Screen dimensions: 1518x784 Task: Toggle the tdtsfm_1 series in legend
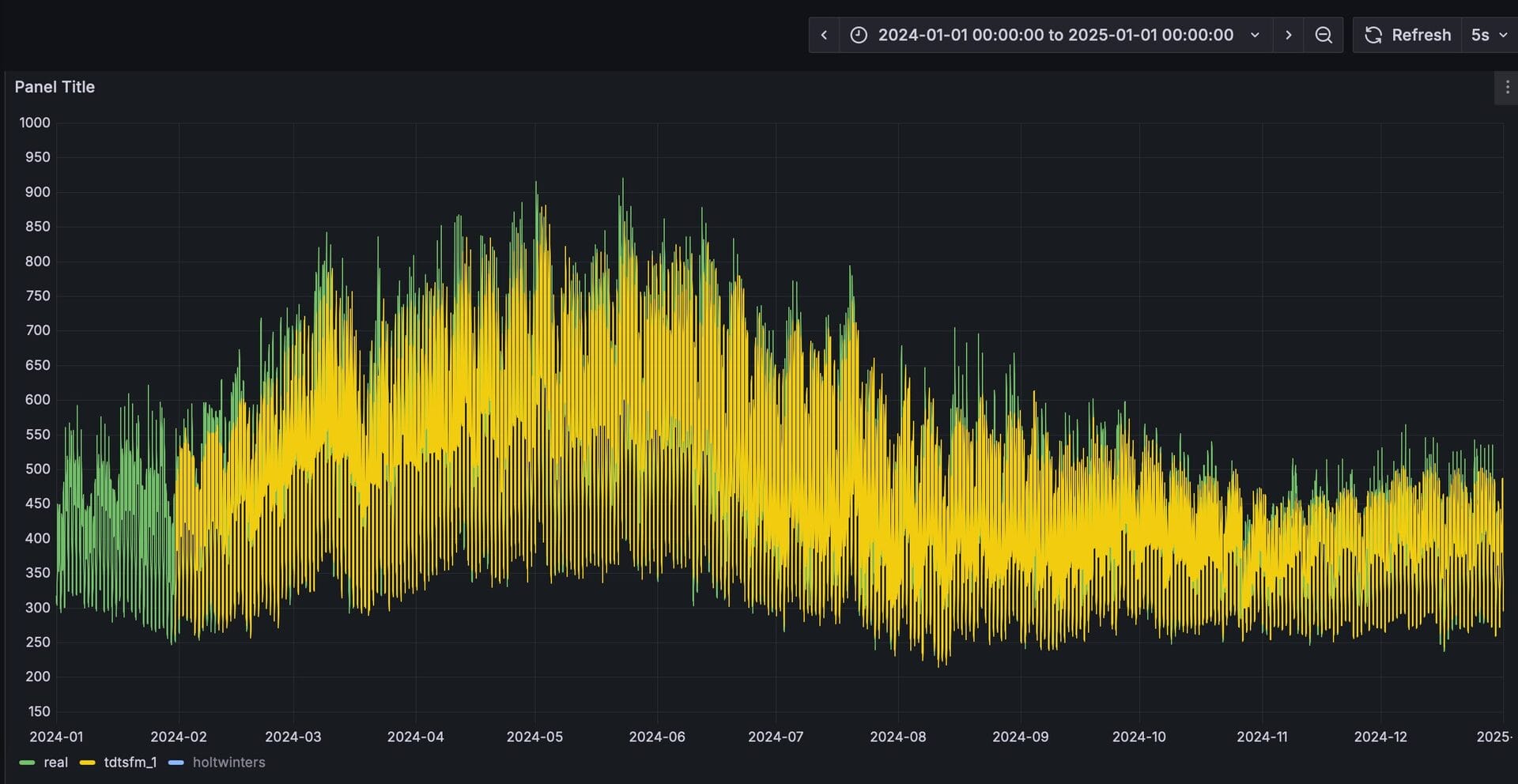pyautogui.click(x=130, y=763)
